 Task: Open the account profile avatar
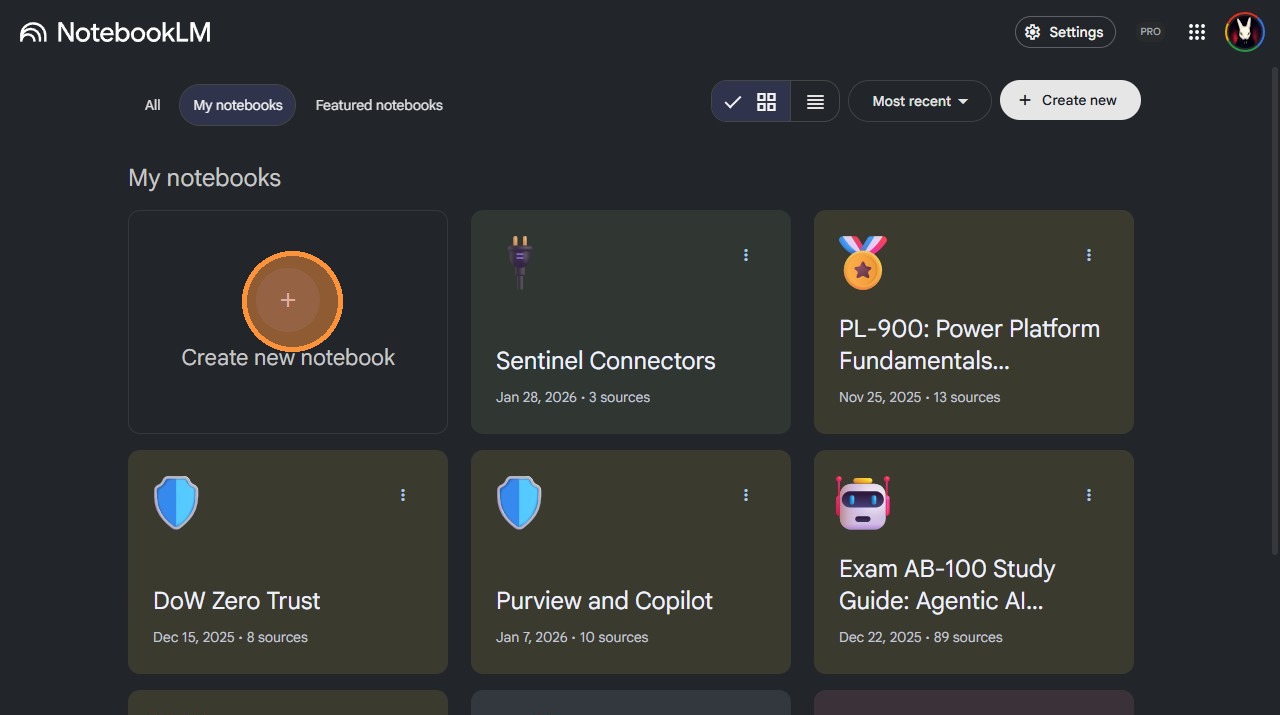click(x=1244, y=32)
